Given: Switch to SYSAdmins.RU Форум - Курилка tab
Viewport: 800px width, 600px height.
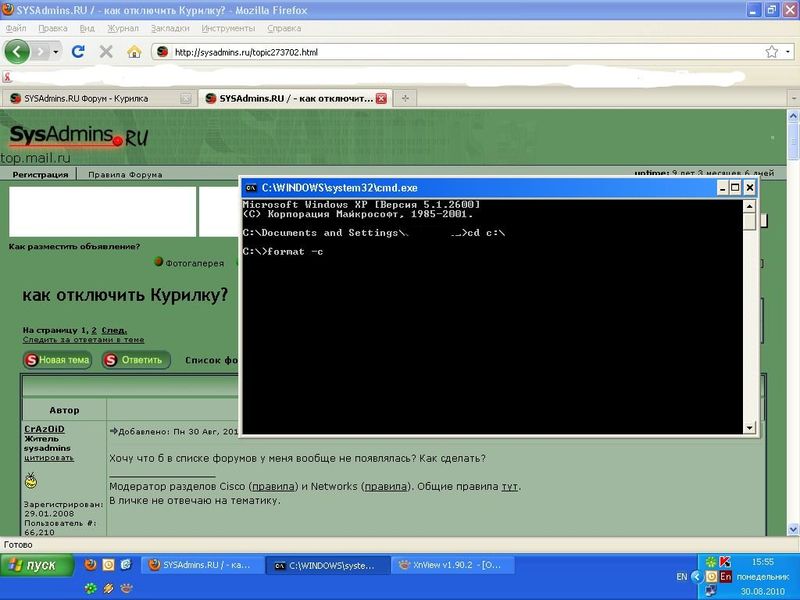Looking at the screenshot, I should [x=99, y=98].
